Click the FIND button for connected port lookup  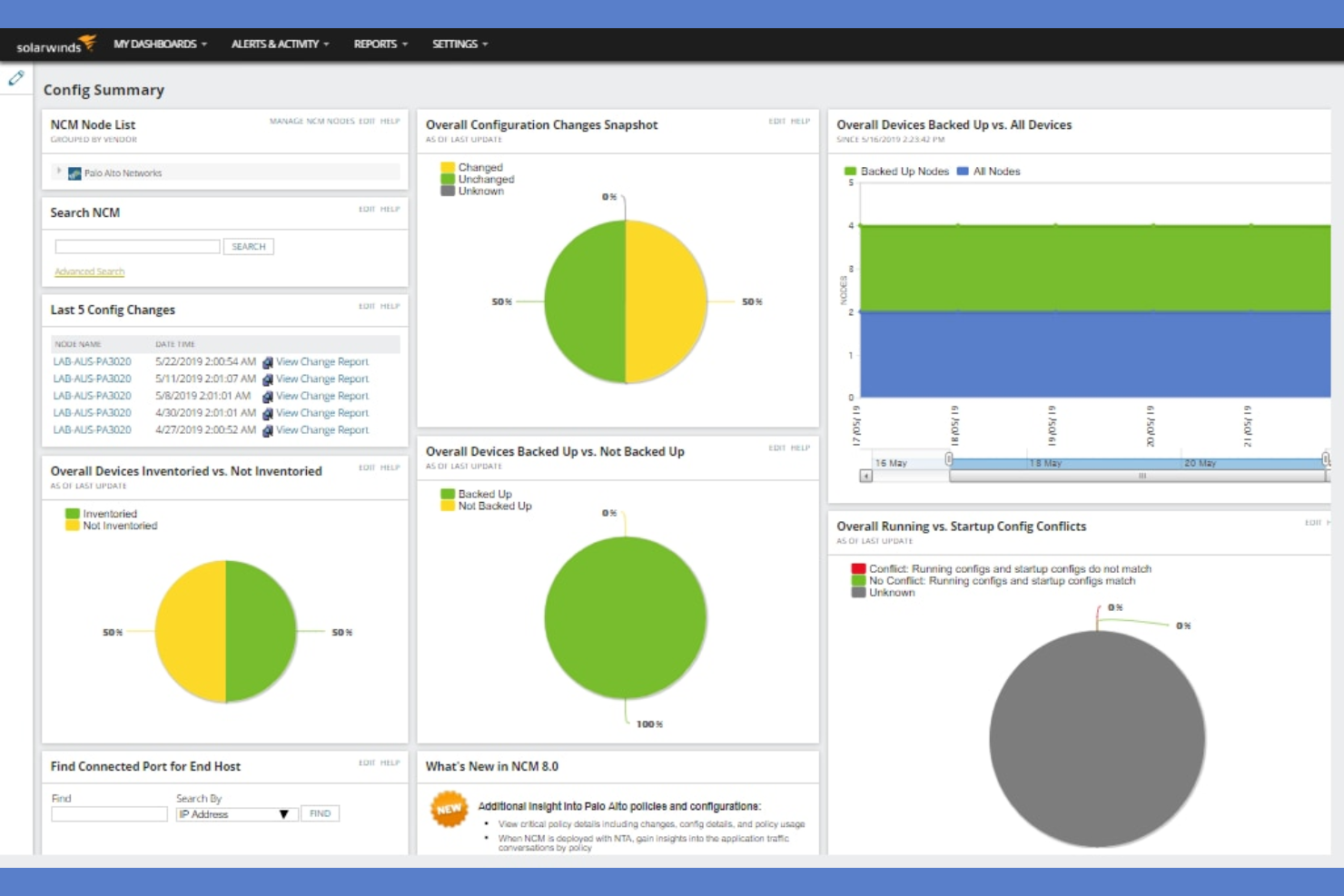(320, 813)
